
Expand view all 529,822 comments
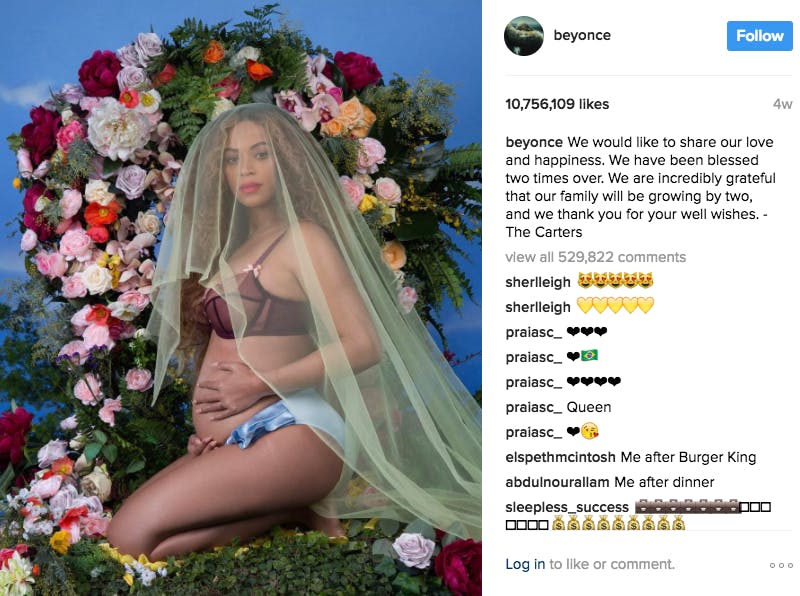595,257
